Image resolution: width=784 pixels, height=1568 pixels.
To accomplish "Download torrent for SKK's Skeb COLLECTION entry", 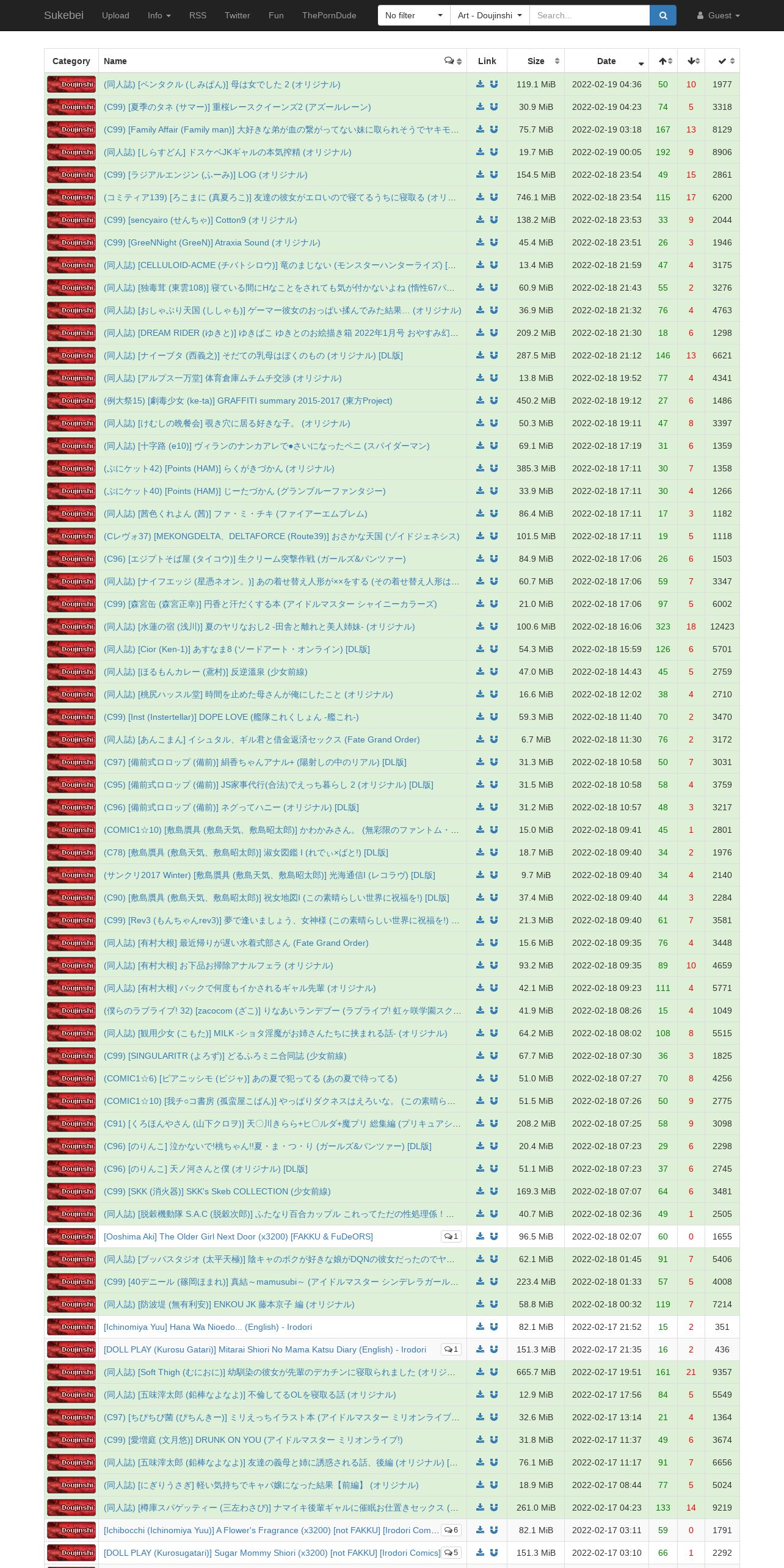I will (x=481, y=1191).
